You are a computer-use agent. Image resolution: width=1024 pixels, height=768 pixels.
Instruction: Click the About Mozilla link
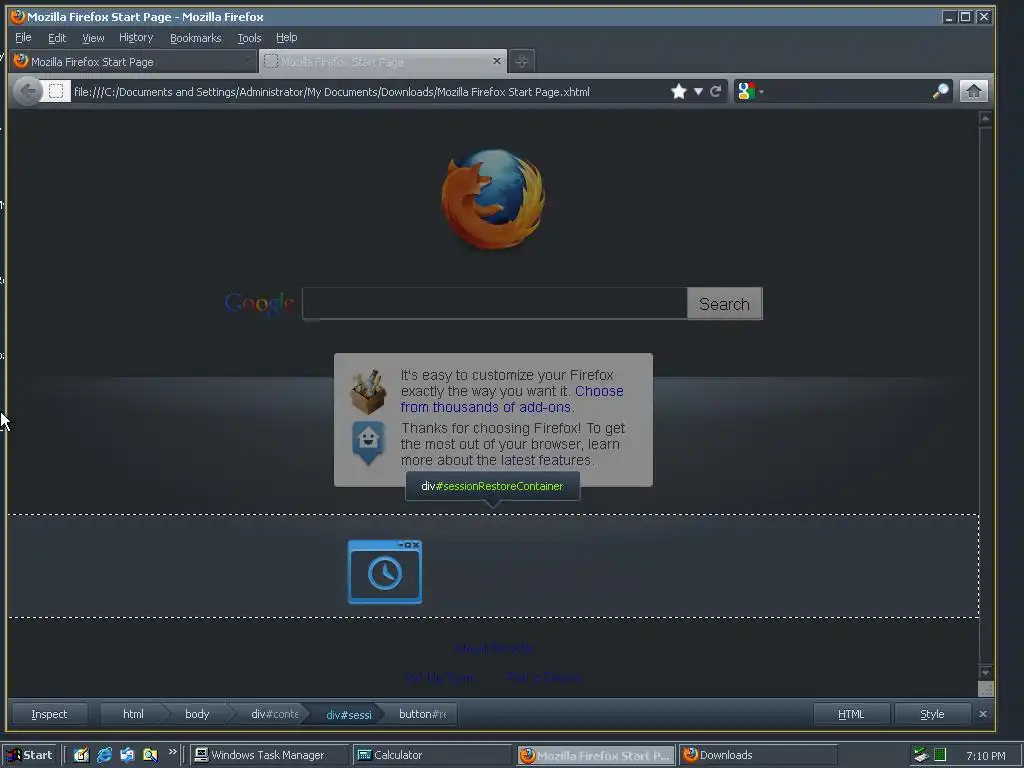point(494,648)
